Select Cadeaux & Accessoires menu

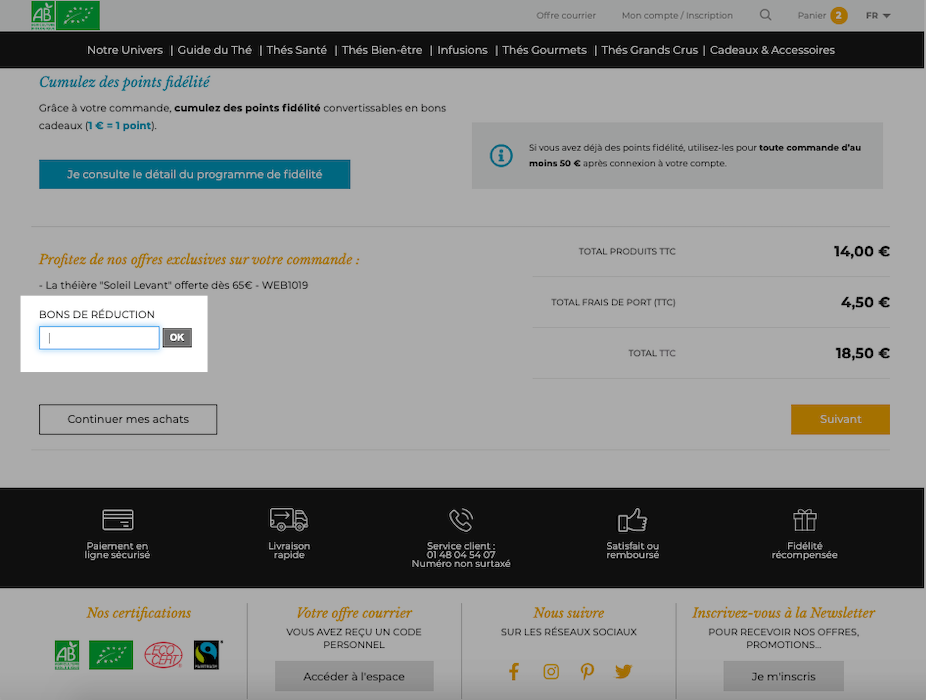[772, 50]
